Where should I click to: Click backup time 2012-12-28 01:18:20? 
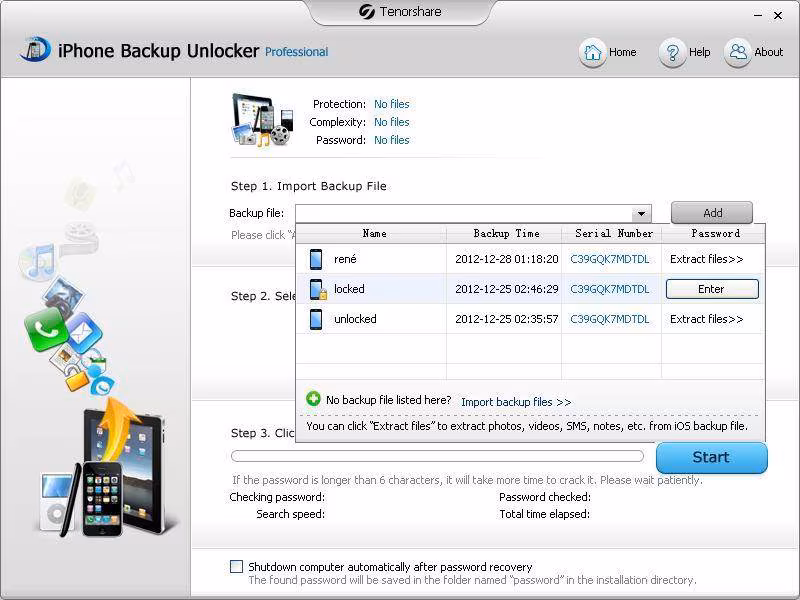coord(507,259)
